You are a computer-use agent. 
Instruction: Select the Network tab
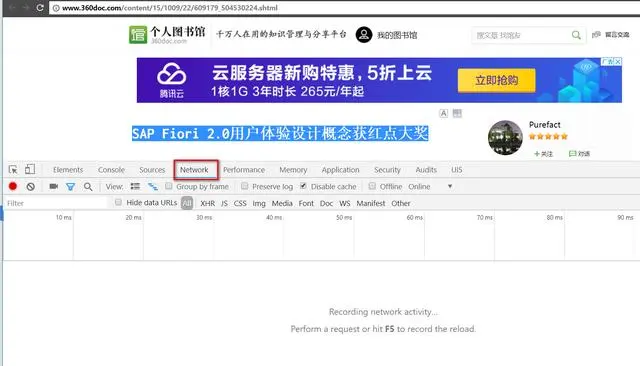point(194,170)
